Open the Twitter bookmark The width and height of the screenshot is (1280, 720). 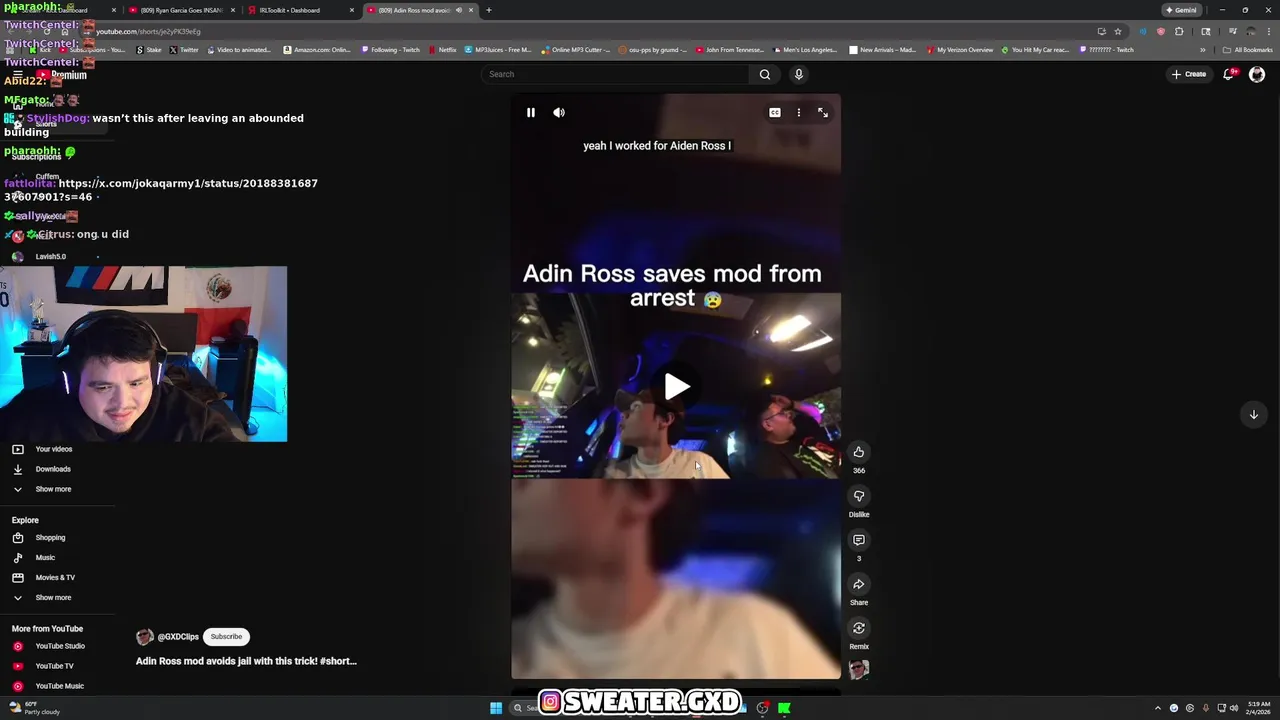[184, 50]
